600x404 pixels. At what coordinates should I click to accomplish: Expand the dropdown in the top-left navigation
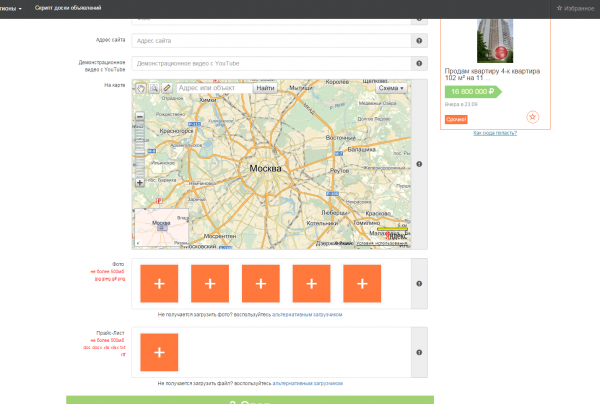click(12, 8)
